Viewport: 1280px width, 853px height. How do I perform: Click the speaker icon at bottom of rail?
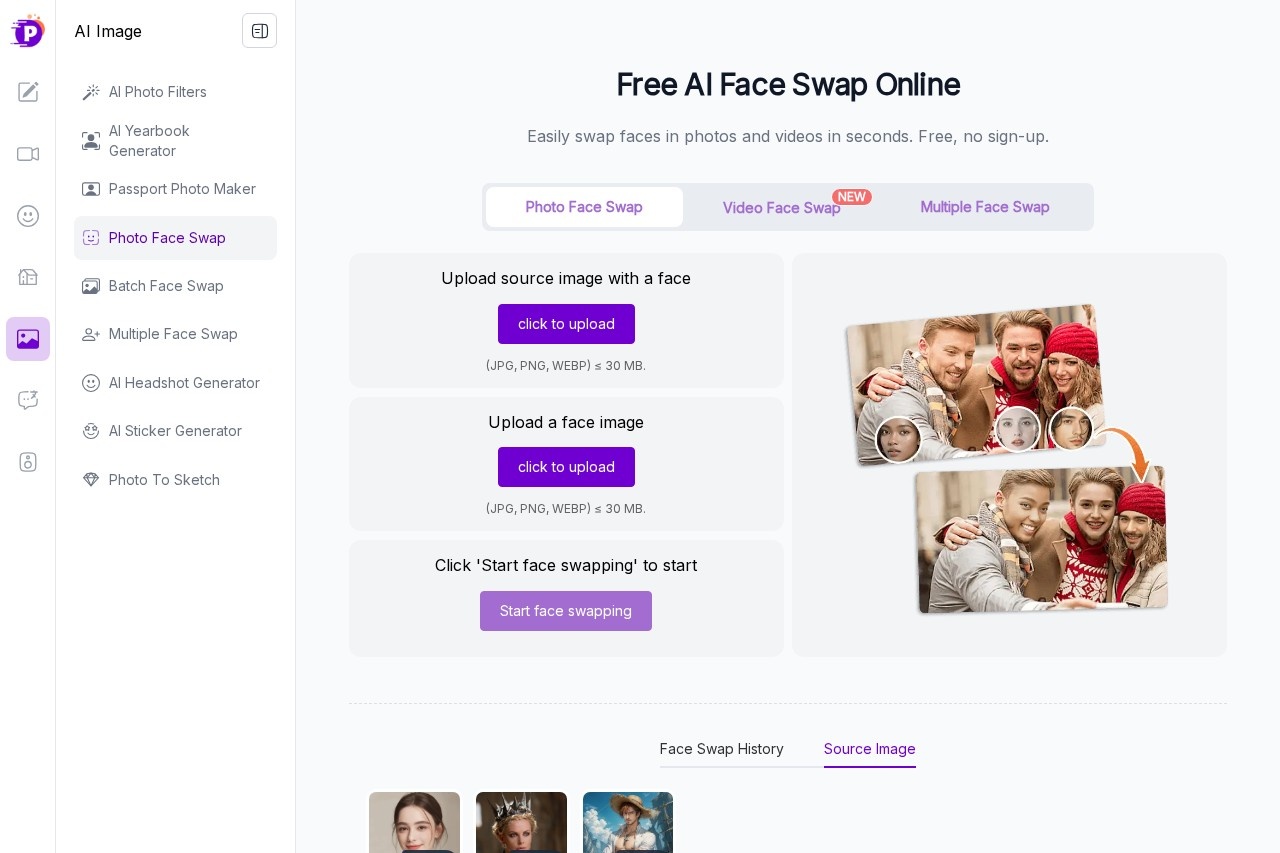(28, 462)
